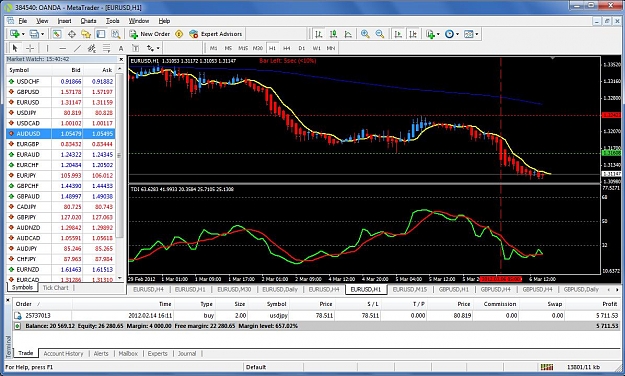
Task: Select the Fibonacci Retracement tool
Action: [106, 48]
